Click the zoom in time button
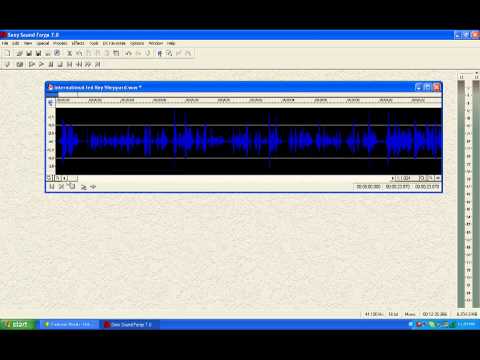This screenshot has height=360, width=480. coord(422,178)
